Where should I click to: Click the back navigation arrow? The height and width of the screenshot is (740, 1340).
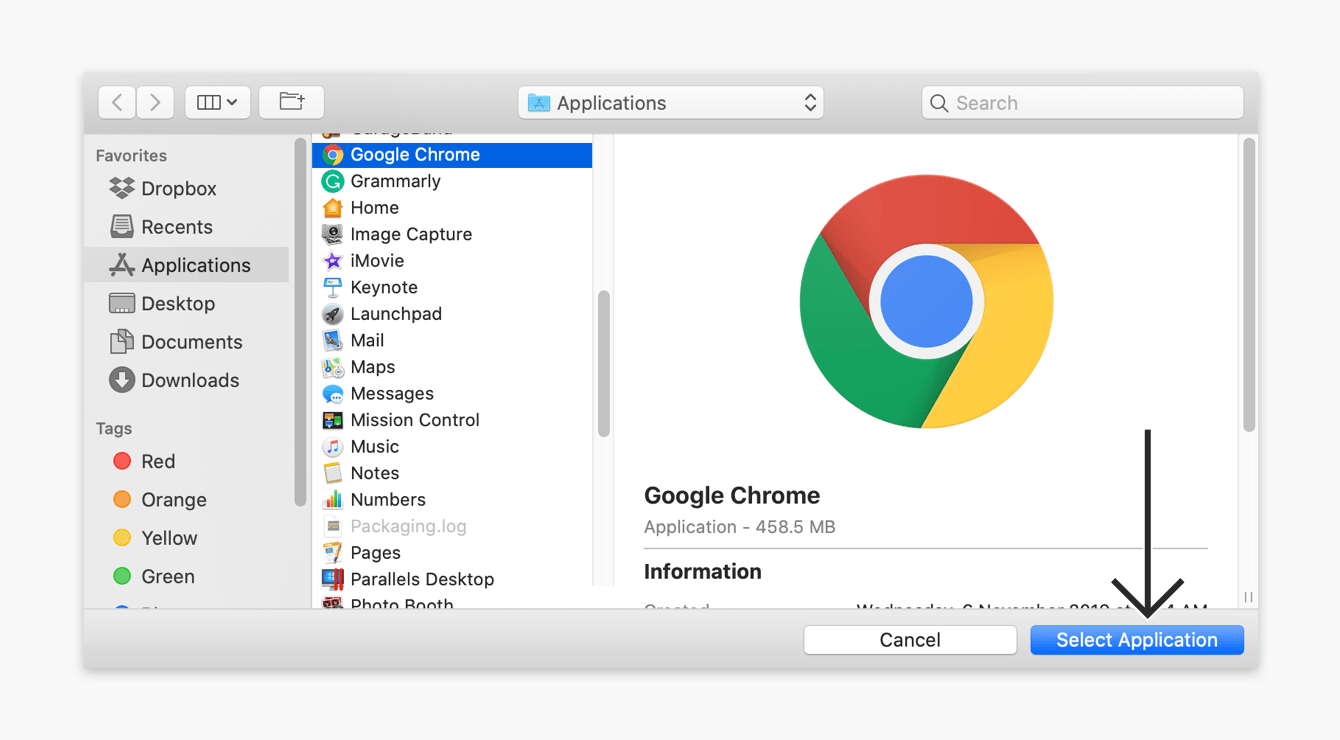pos(117,102)
